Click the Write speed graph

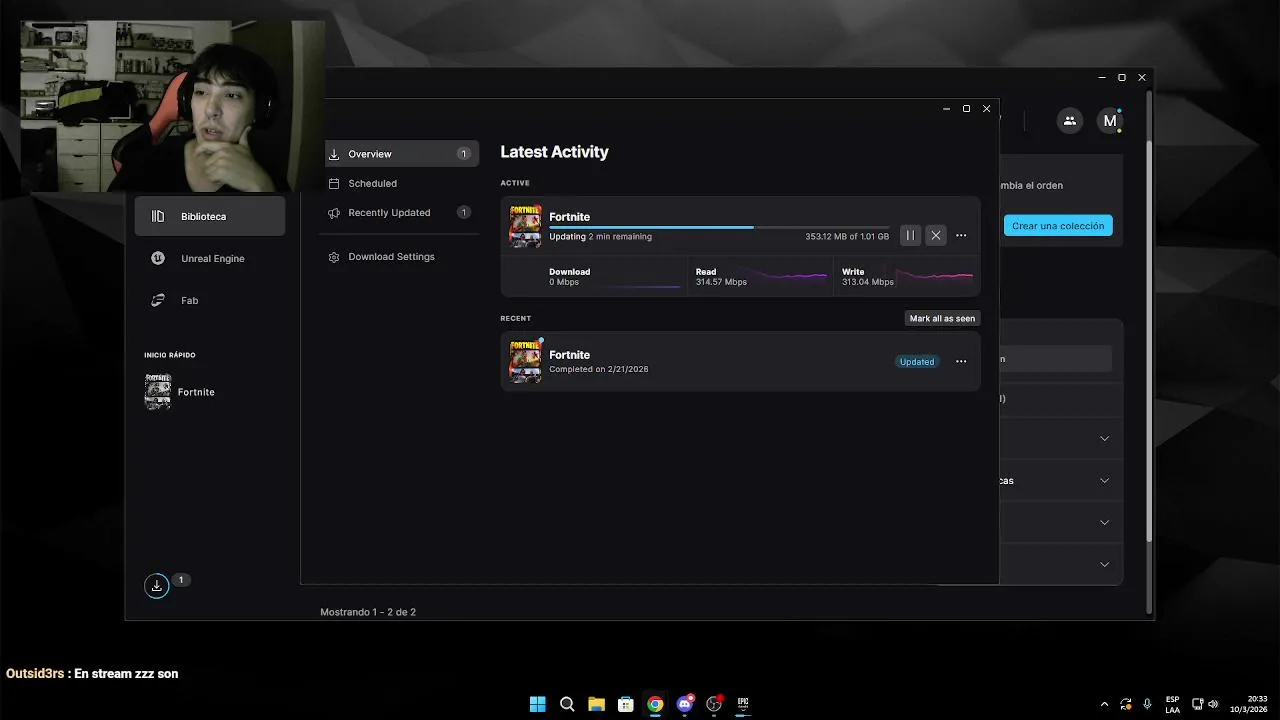pos(935,276)
